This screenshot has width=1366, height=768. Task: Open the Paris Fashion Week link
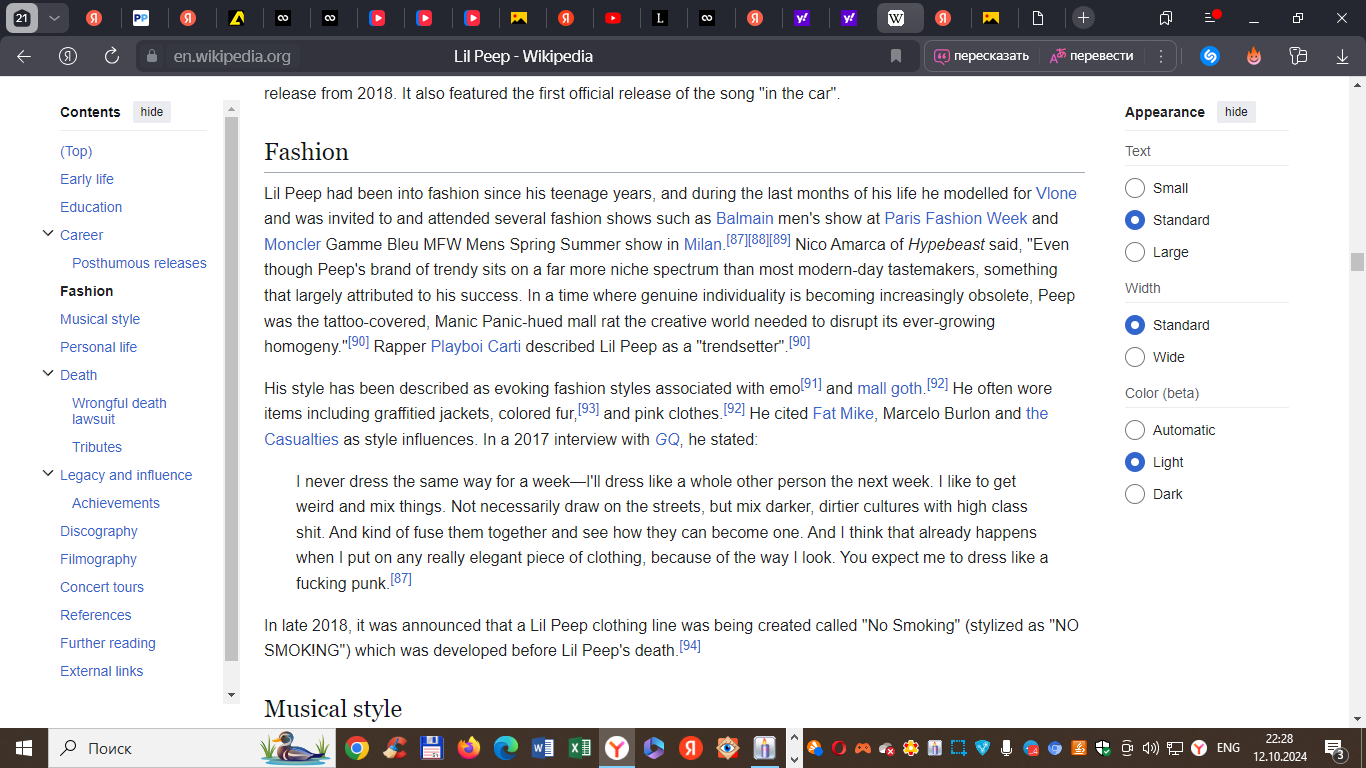point(956,218)
